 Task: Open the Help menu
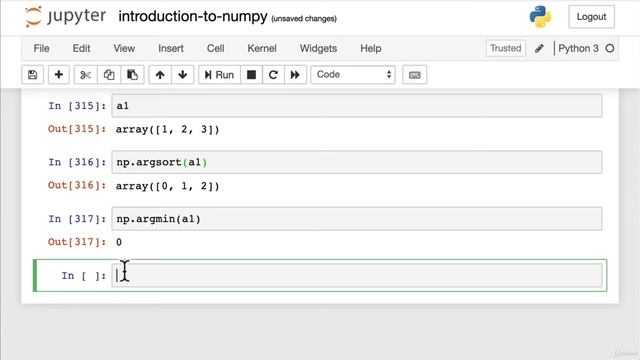pos(371,48)
